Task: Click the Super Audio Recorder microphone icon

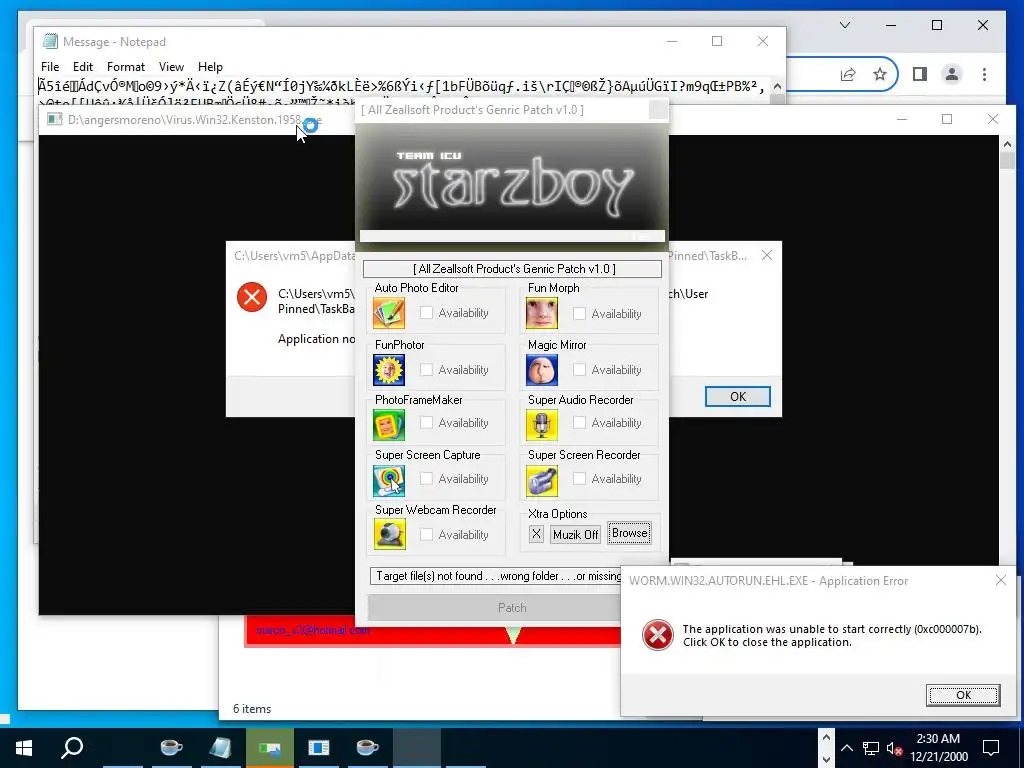Action: 542,425
